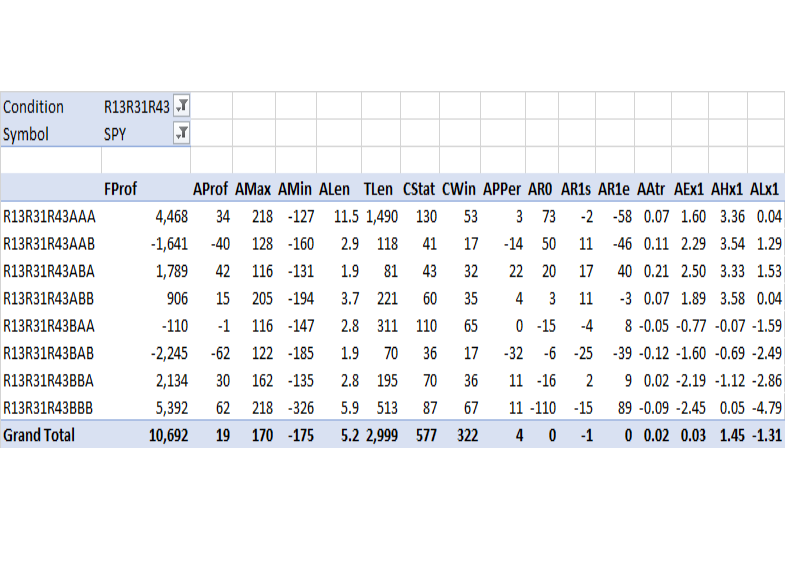Select the Condition label cell
This screenshot has width=785, height=564.
pyautogui.click(x=34, y=107)
